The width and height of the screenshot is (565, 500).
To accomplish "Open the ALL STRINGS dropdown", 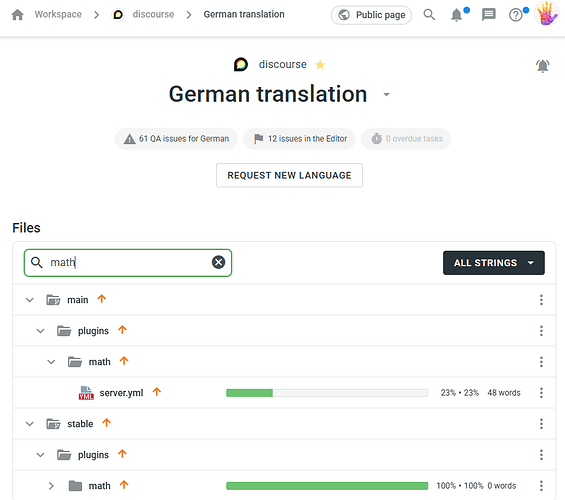I will 494,263.
